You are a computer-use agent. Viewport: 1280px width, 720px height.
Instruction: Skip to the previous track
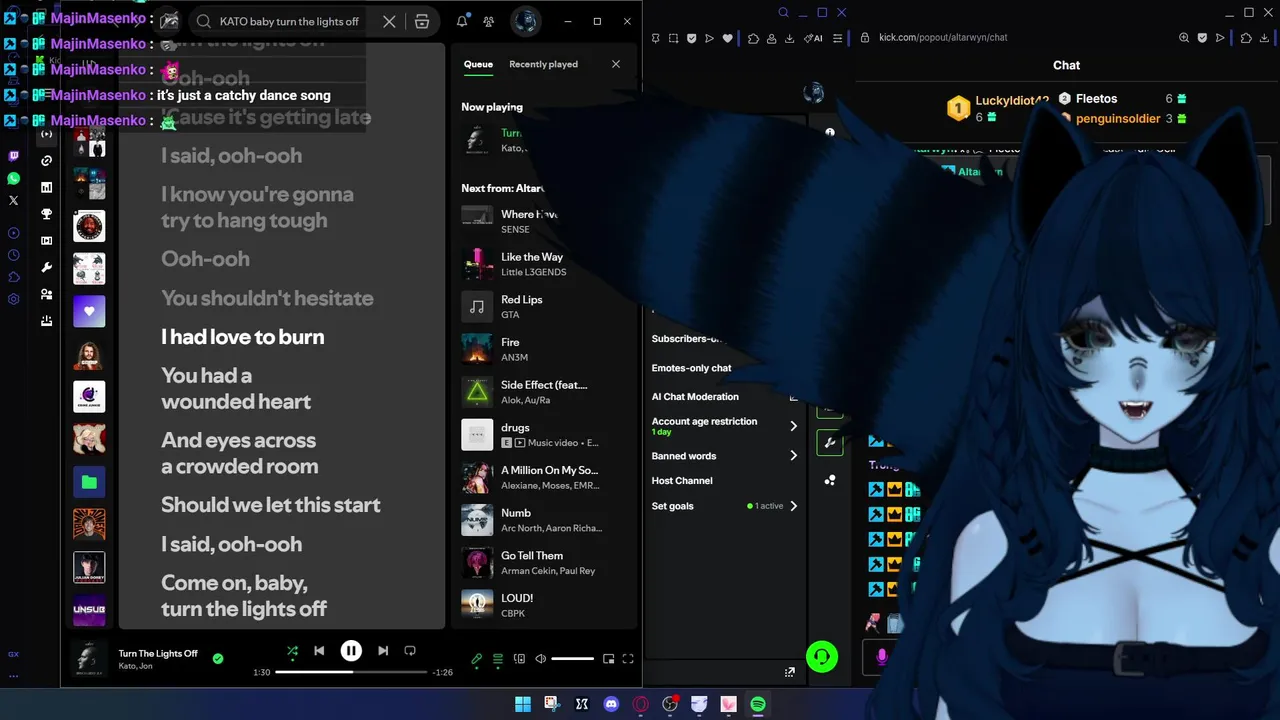[x=319, y=651]
